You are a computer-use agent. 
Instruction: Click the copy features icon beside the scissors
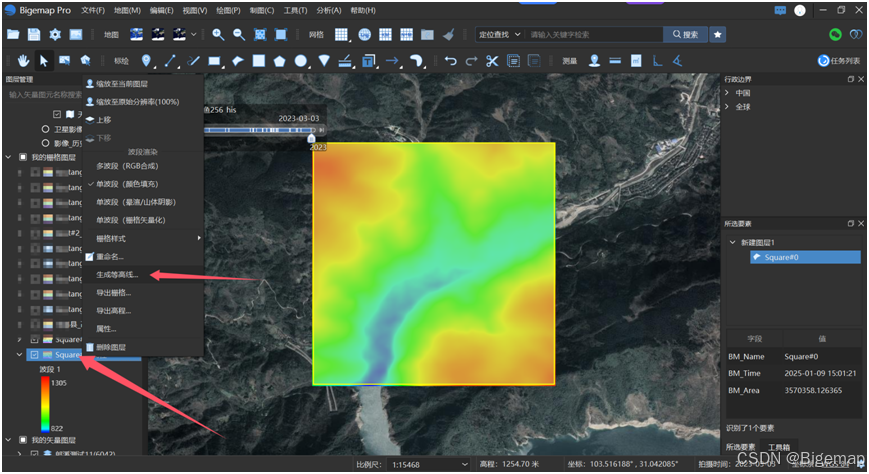[x=513, y=60]
